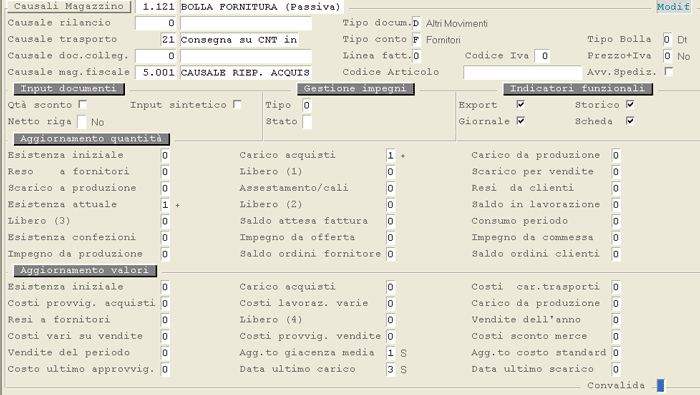
Task: Click the Prezzo+Iva field
Action: click(x=667, y=56)
